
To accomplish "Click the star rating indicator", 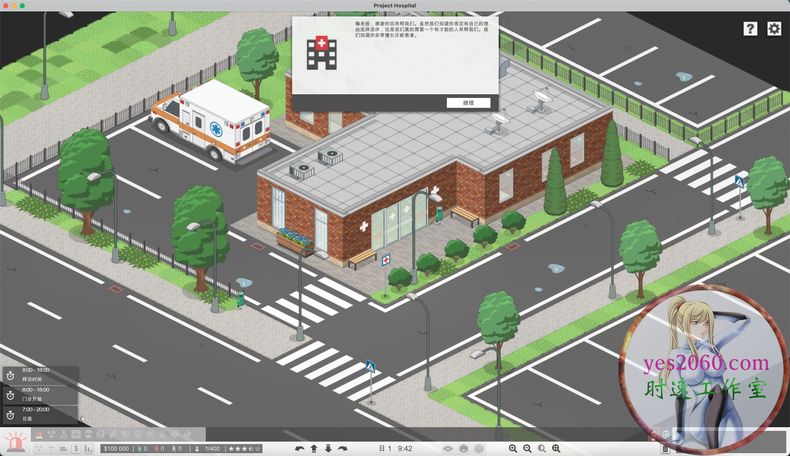I will [x=244, y=449].
